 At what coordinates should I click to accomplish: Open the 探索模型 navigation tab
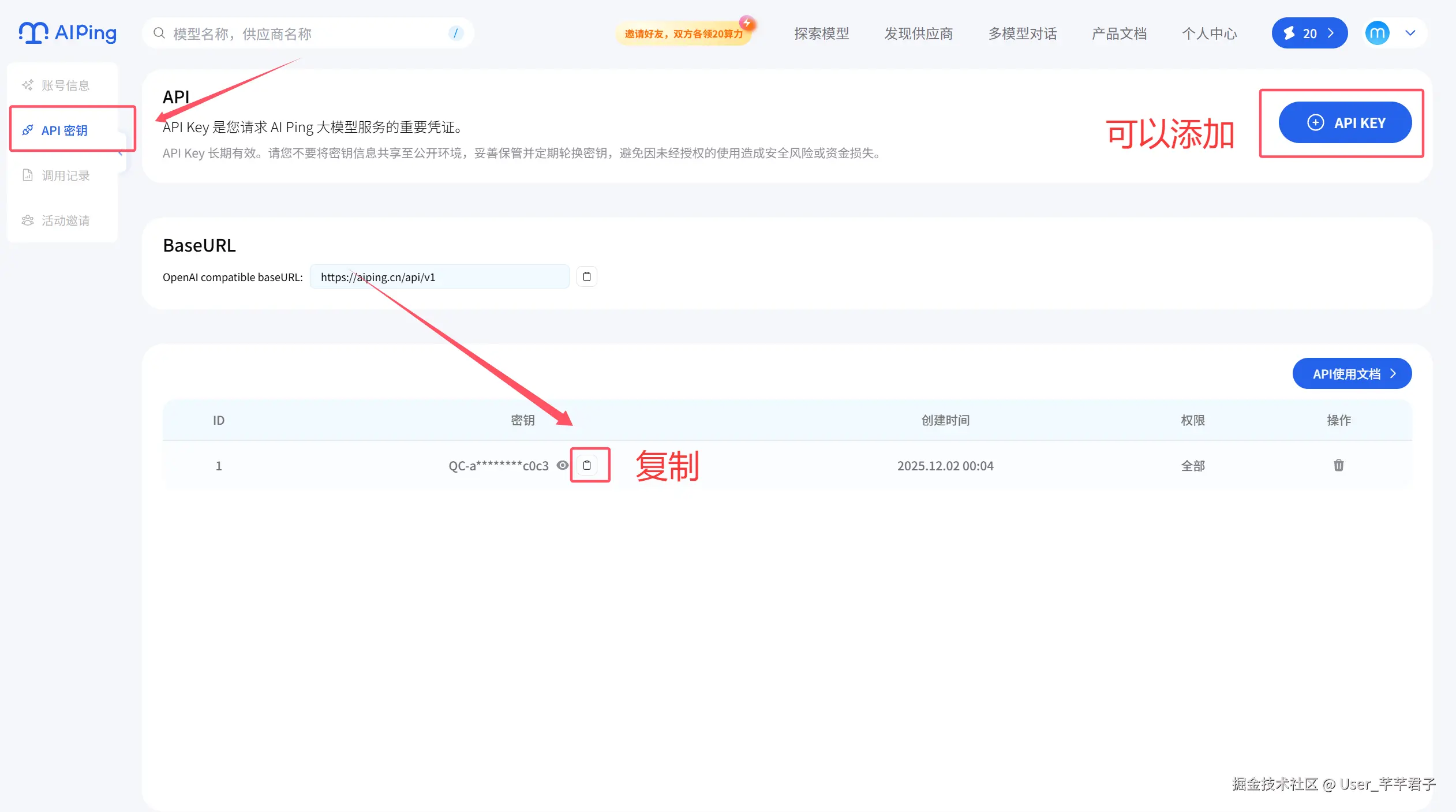(x=821, y=33)
